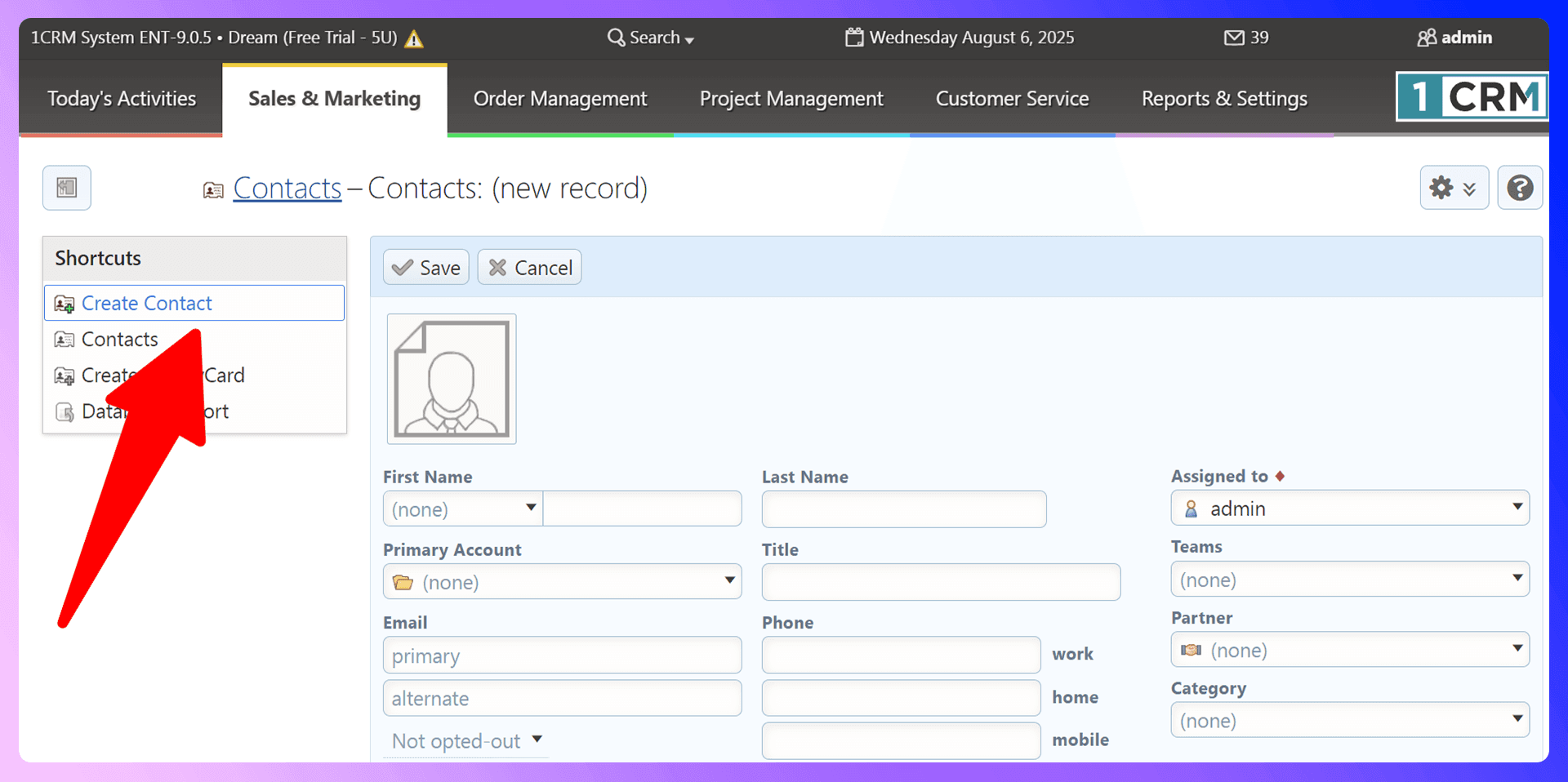Click the handshake icon in Partner field
The image size is (1568, 782).
point(1191,651)
